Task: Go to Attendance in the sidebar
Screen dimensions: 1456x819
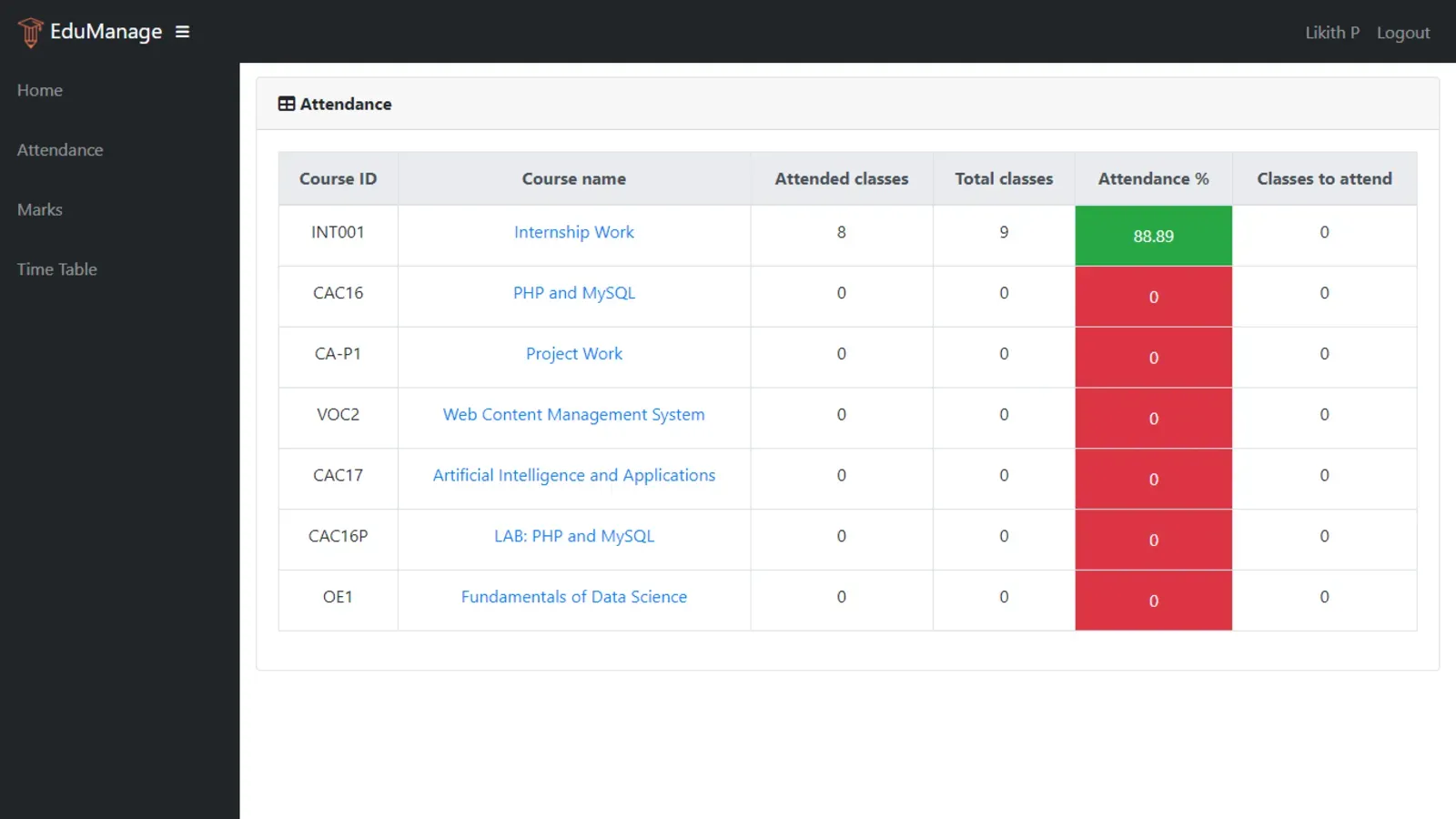Action: [x=60, y=150]
